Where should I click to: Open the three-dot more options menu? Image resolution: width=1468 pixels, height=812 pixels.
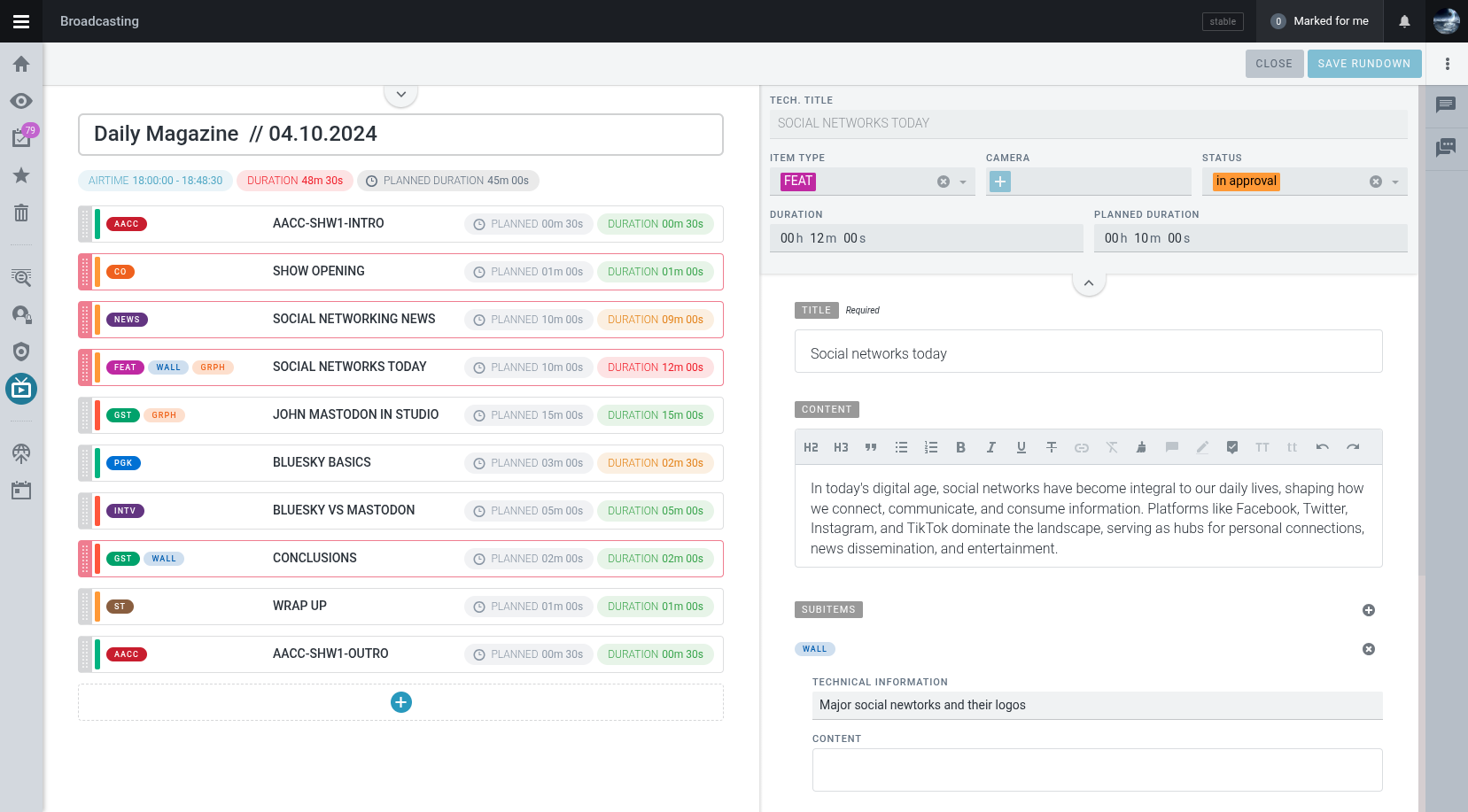(1448, 64)
